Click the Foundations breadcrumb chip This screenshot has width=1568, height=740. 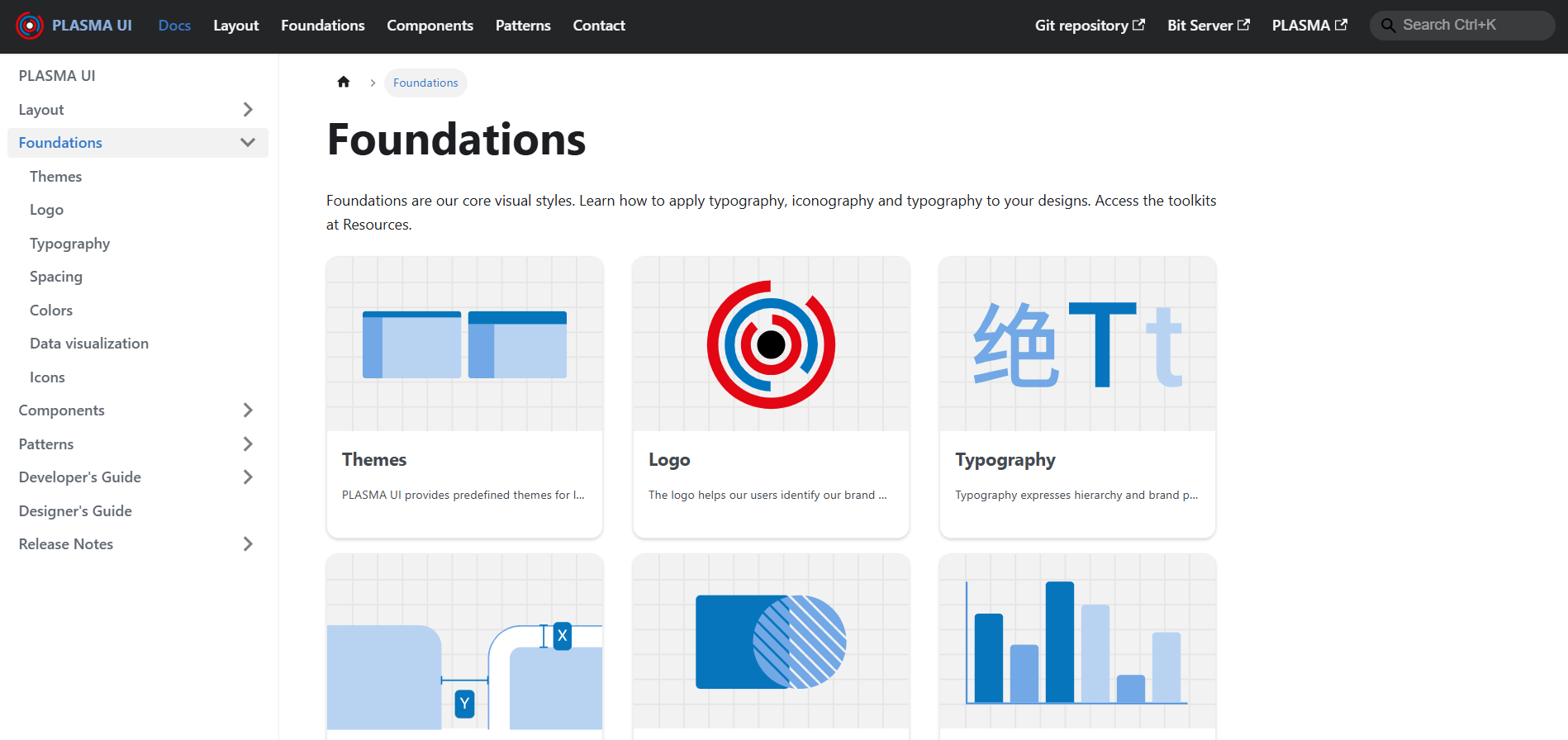pos(425,83)
